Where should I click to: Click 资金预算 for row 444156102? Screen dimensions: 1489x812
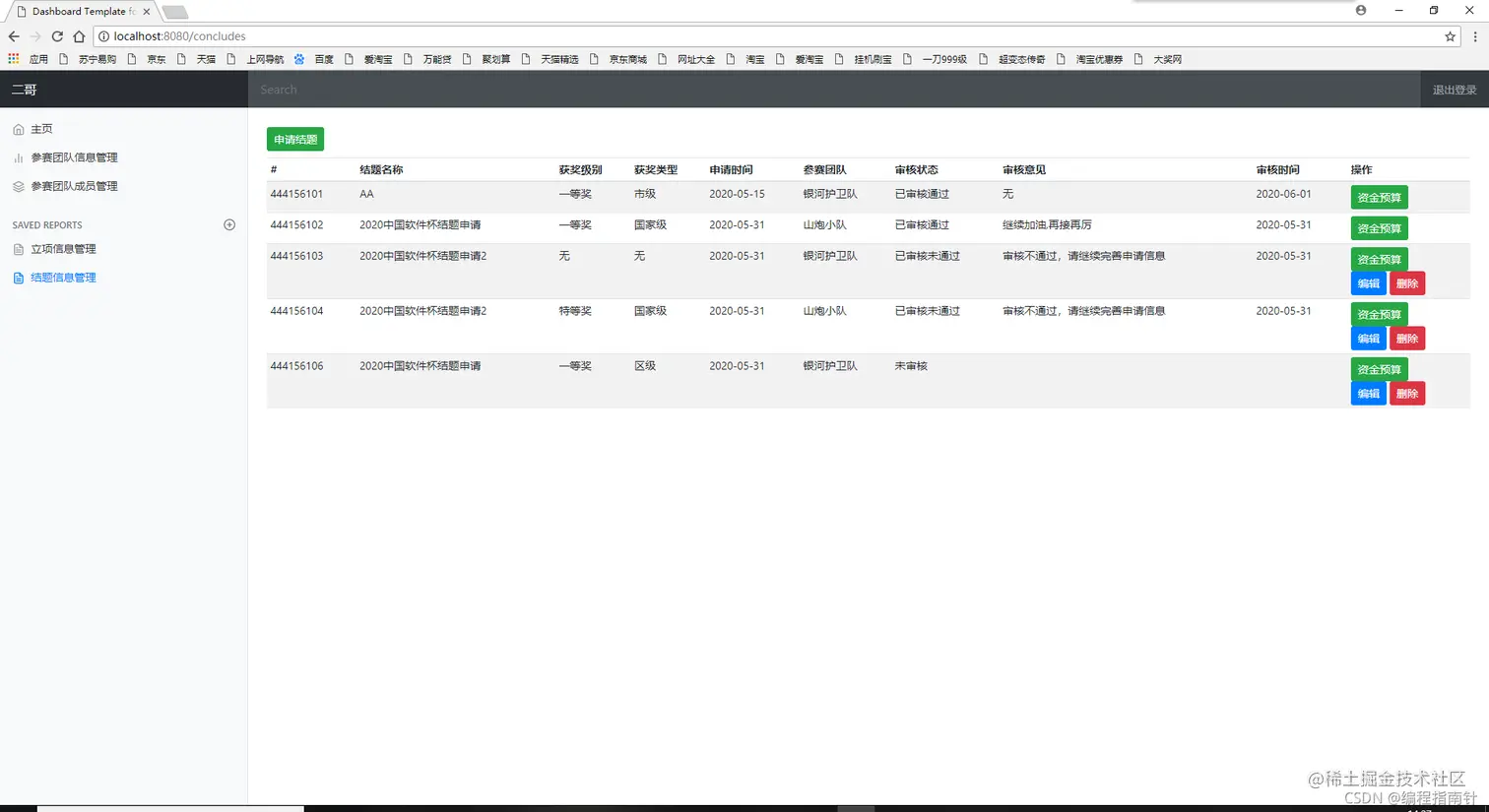1379,228
